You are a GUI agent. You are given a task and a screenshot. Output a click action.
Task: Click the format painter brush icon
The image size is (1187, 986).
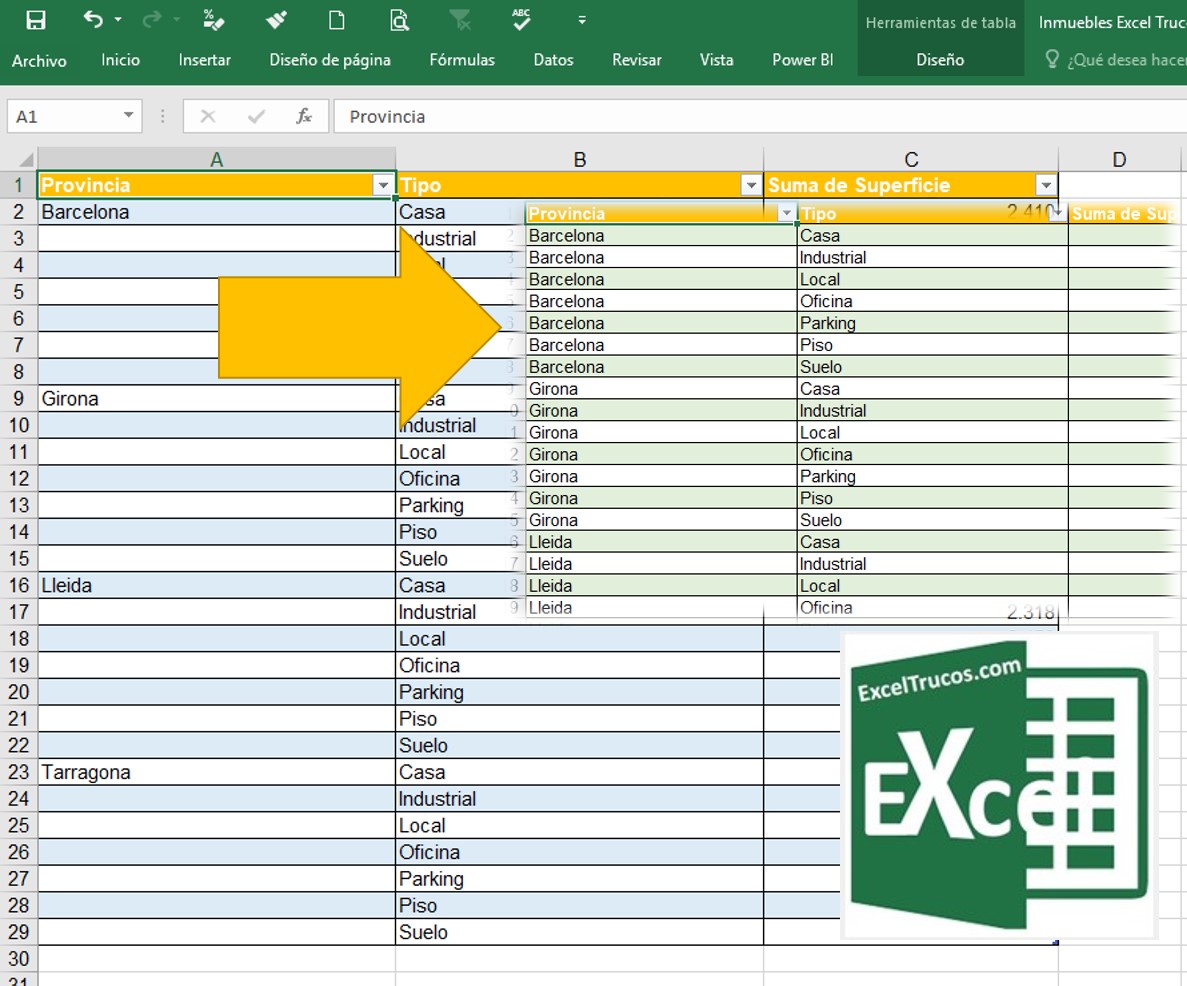tap(277, 20)
